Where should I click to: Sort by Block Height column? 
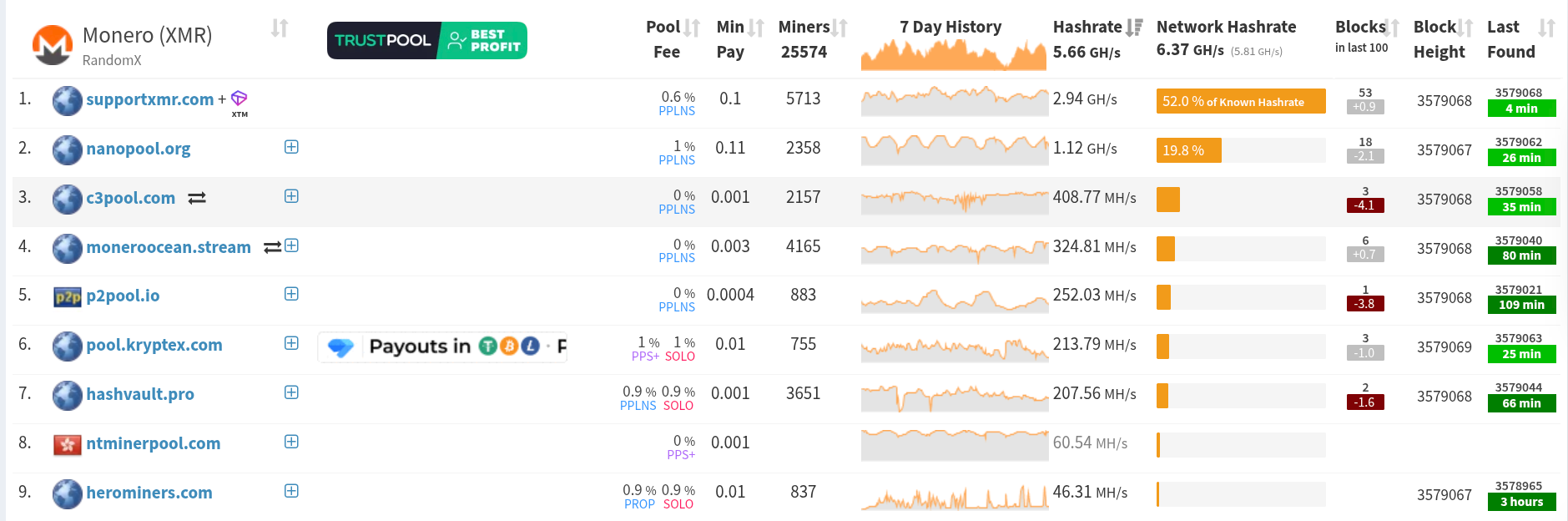click(x=1465, y=28)
